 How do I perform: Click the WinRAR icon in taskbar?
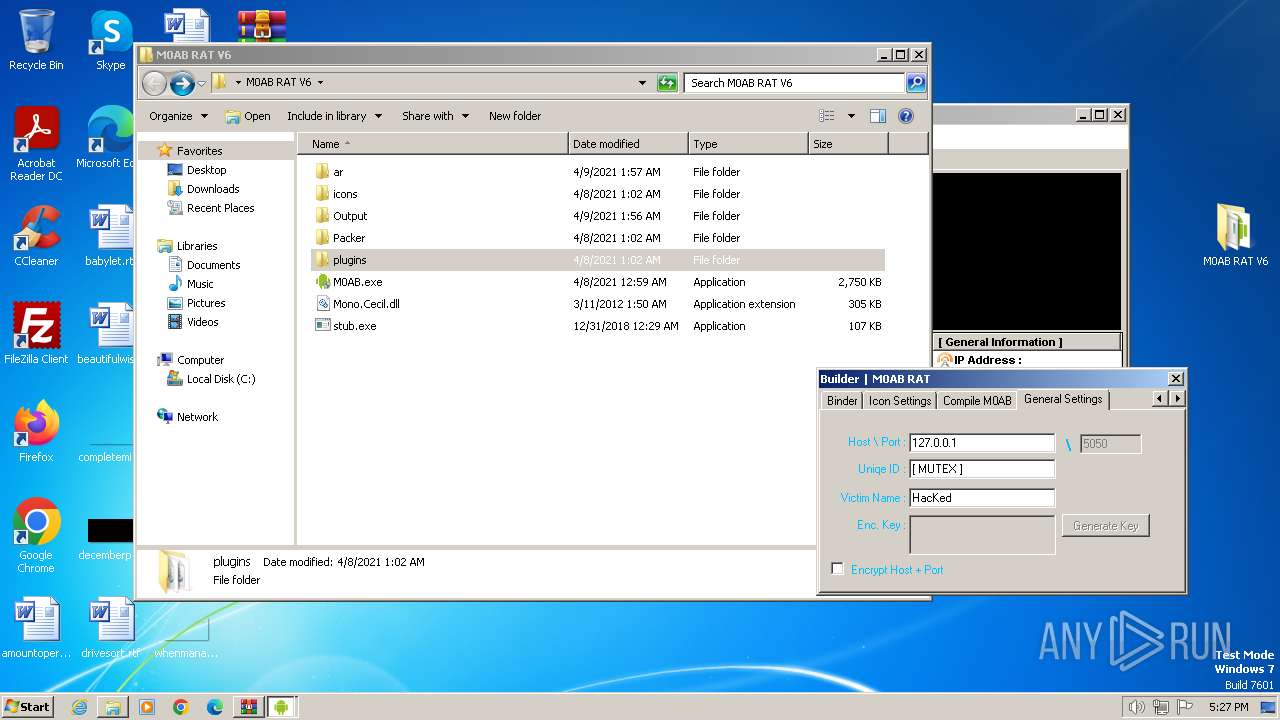click(247, 707)
